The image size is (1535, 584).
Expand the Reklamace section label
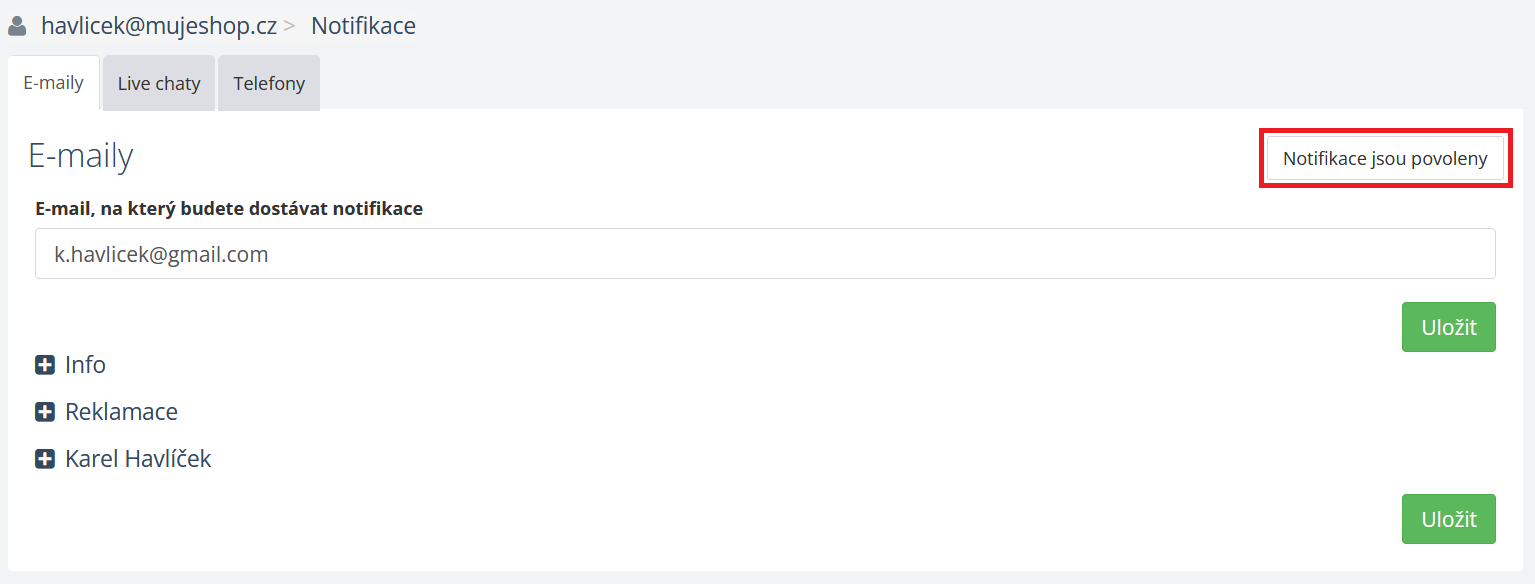(x=121, y=412)
